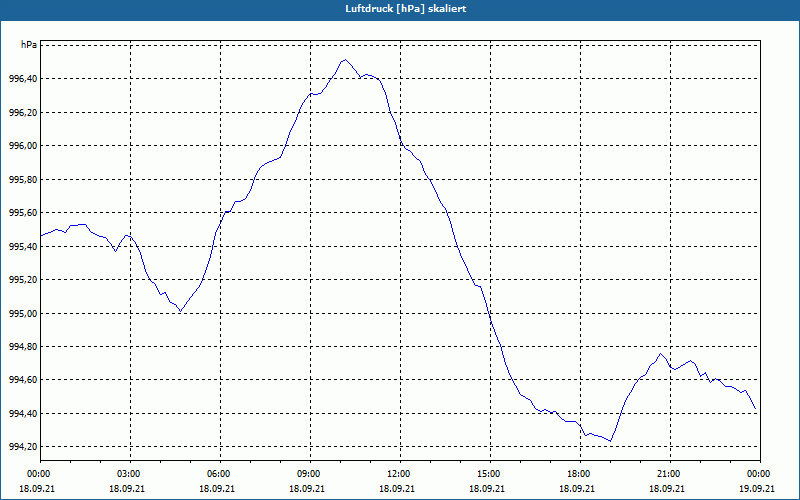Click the 995,80 y-axis value
The image size is (800, 500).
pyautogui.click(x=23, y=180)
